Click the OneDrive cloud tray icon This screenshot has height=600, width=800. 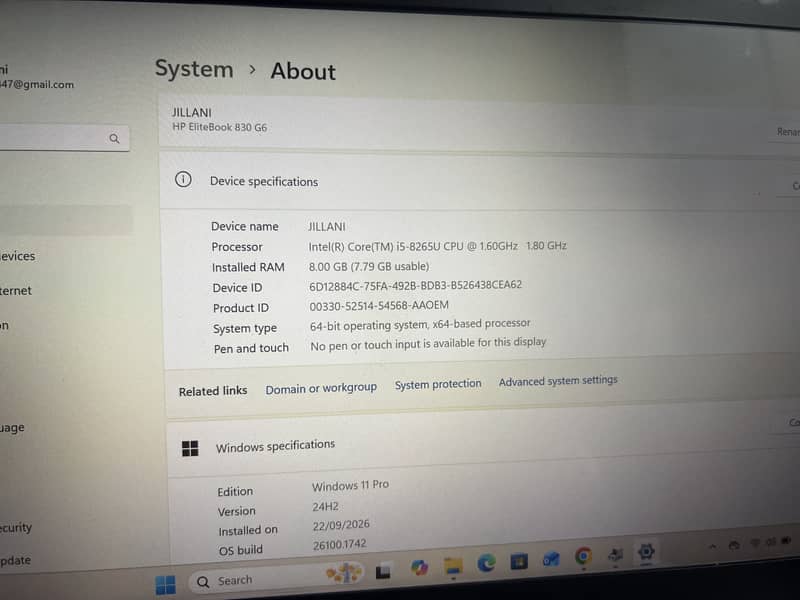click(734, 545)
